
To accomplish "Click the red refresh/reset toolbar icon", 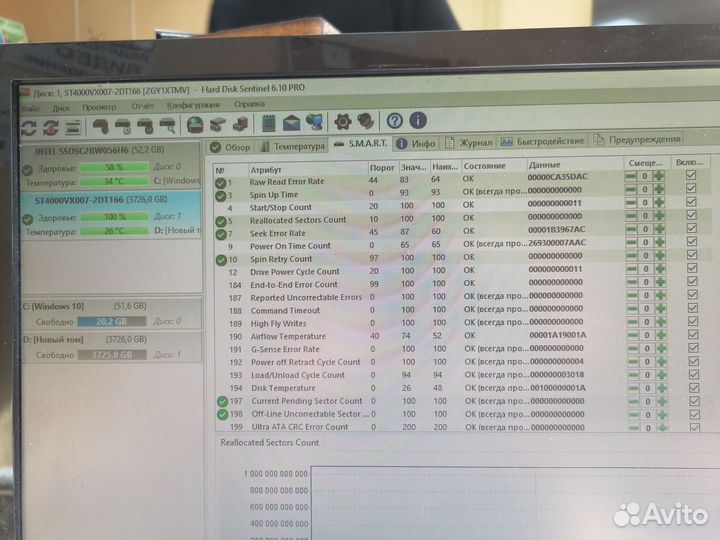I will click(51, 127).
